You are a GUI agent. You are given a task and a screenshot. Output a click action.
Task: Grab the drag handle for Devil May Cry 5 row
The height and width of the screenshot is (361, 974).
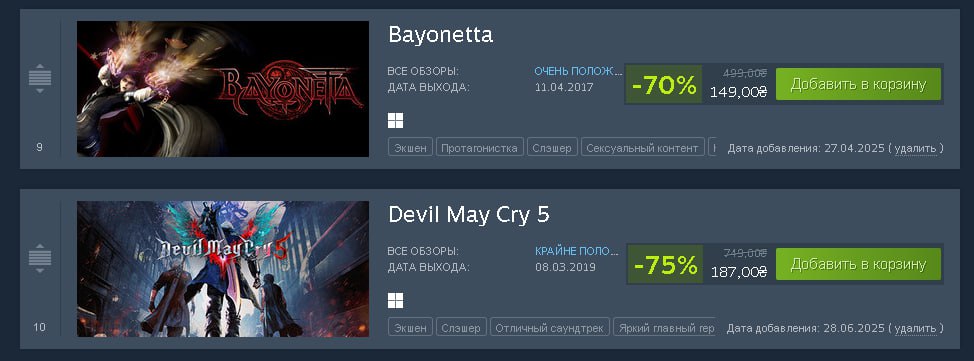pyautogui.click(x=40, y=258)
